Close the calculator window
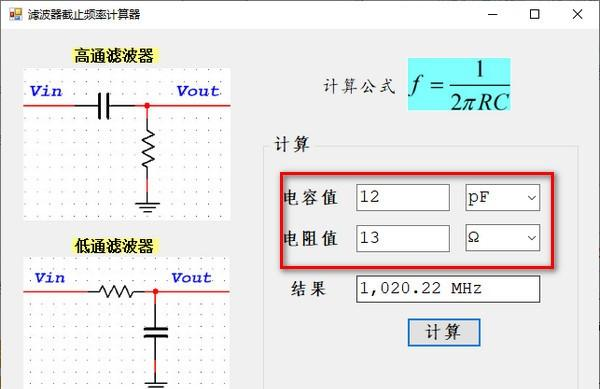Viewport: 600px width, 389px height. (x=577, y=15)
